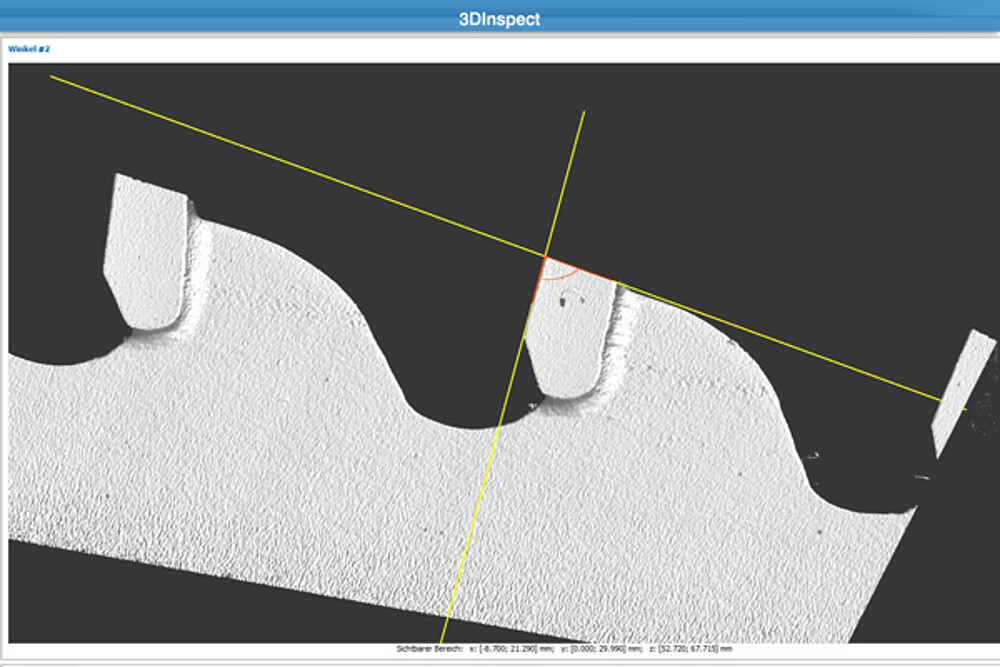
Task: Click the orange angle arc marker
Action: [x=565, y=272]
